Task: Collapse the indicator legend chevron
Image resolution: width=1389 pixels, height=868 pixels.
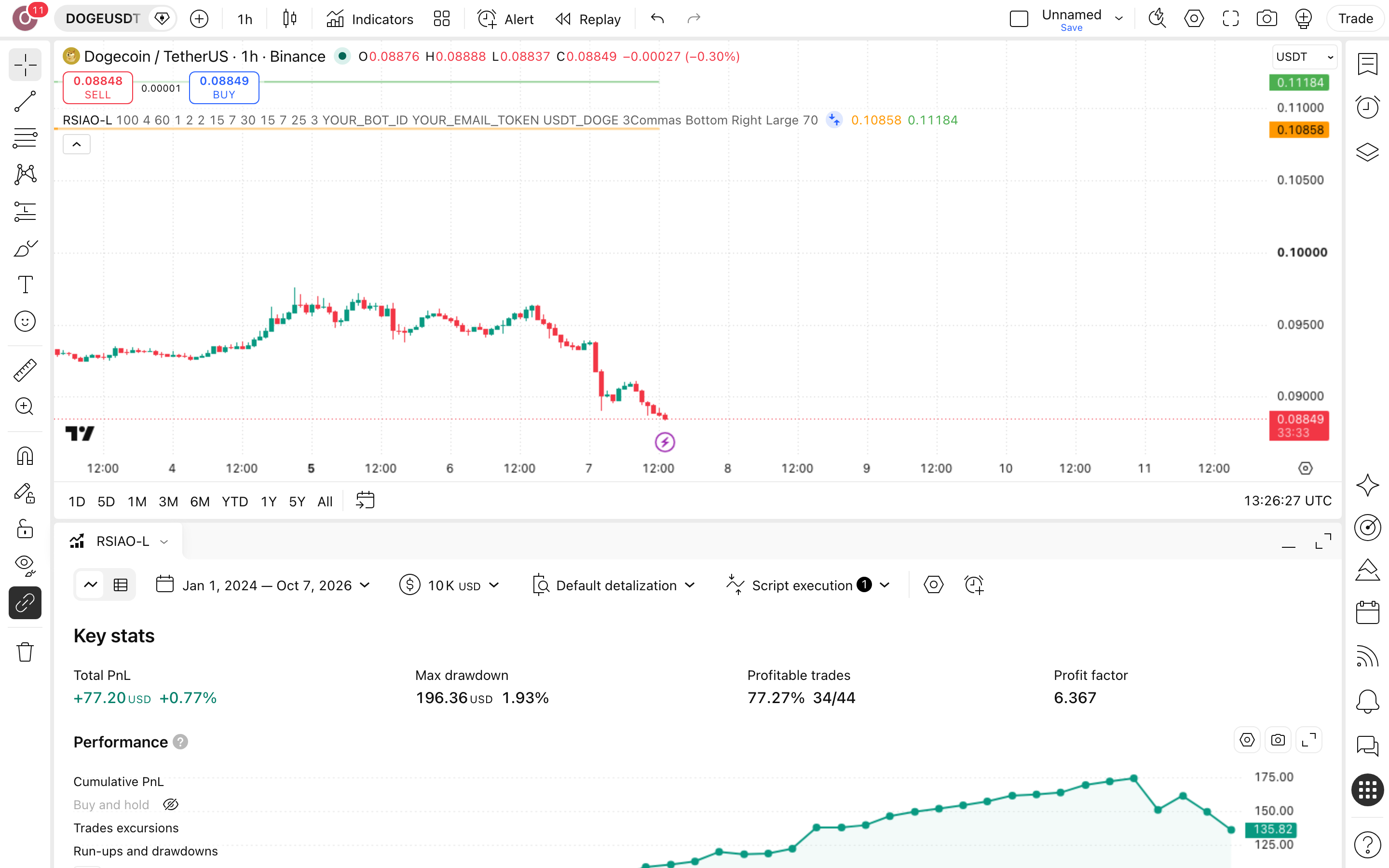Action: (x=76, y=145)
